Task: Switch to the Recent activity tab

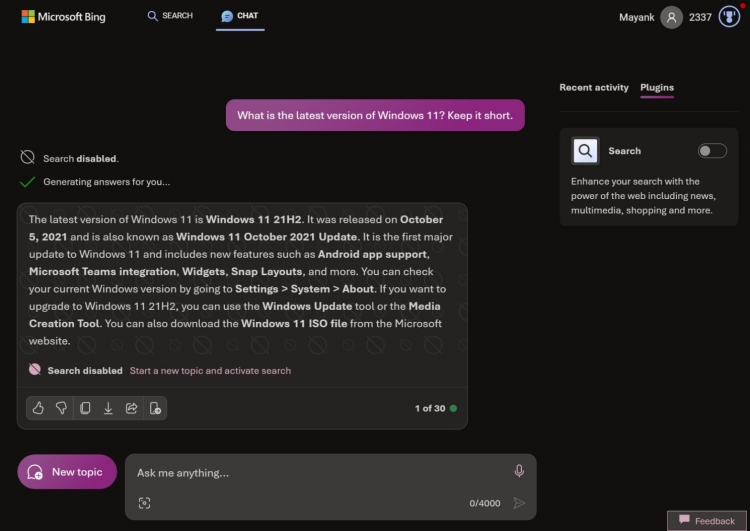Action: coord(593,88)
